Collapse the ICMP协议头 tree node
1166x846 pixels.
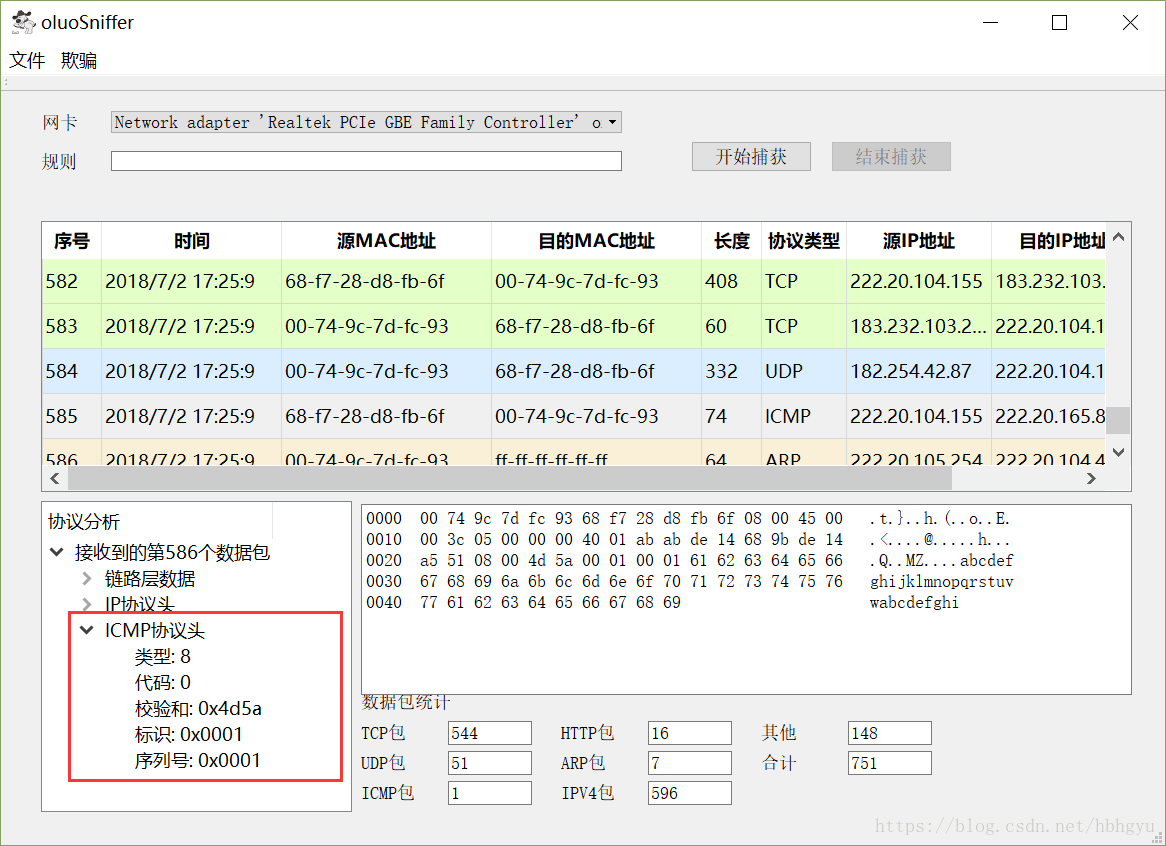point(87,630)
